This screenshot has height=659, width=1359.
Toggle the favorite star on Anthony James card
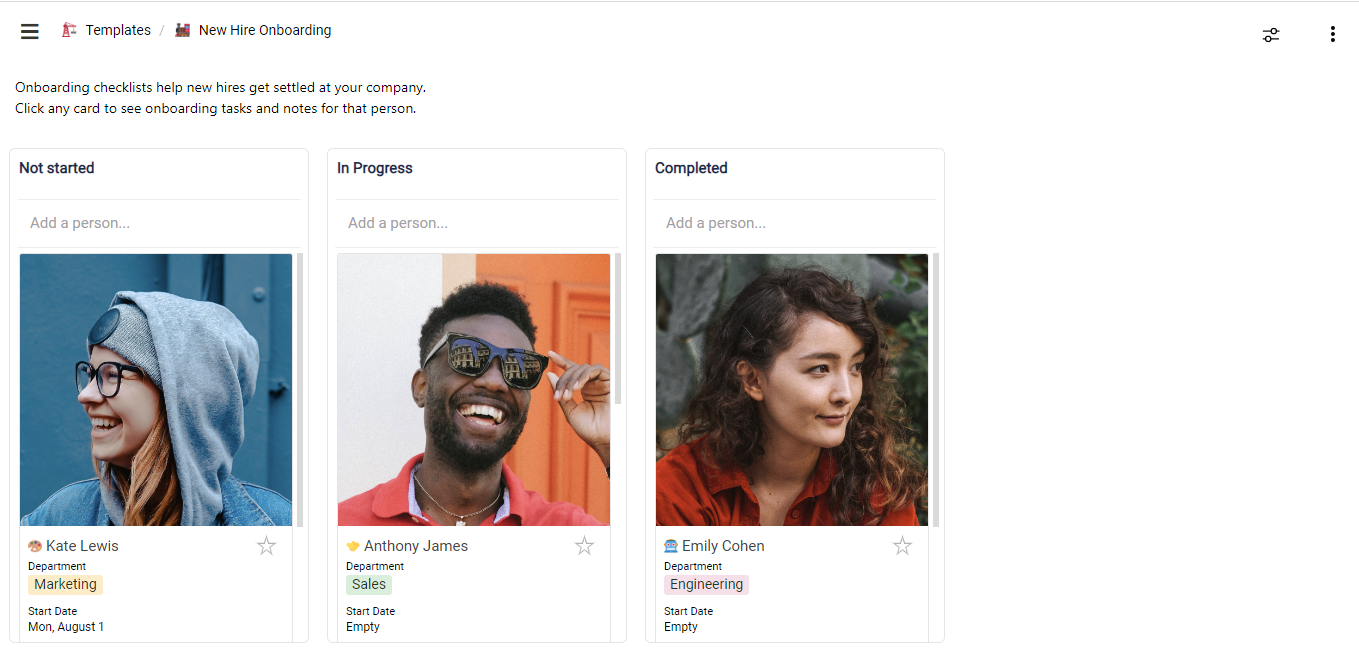tap(584, 545)
